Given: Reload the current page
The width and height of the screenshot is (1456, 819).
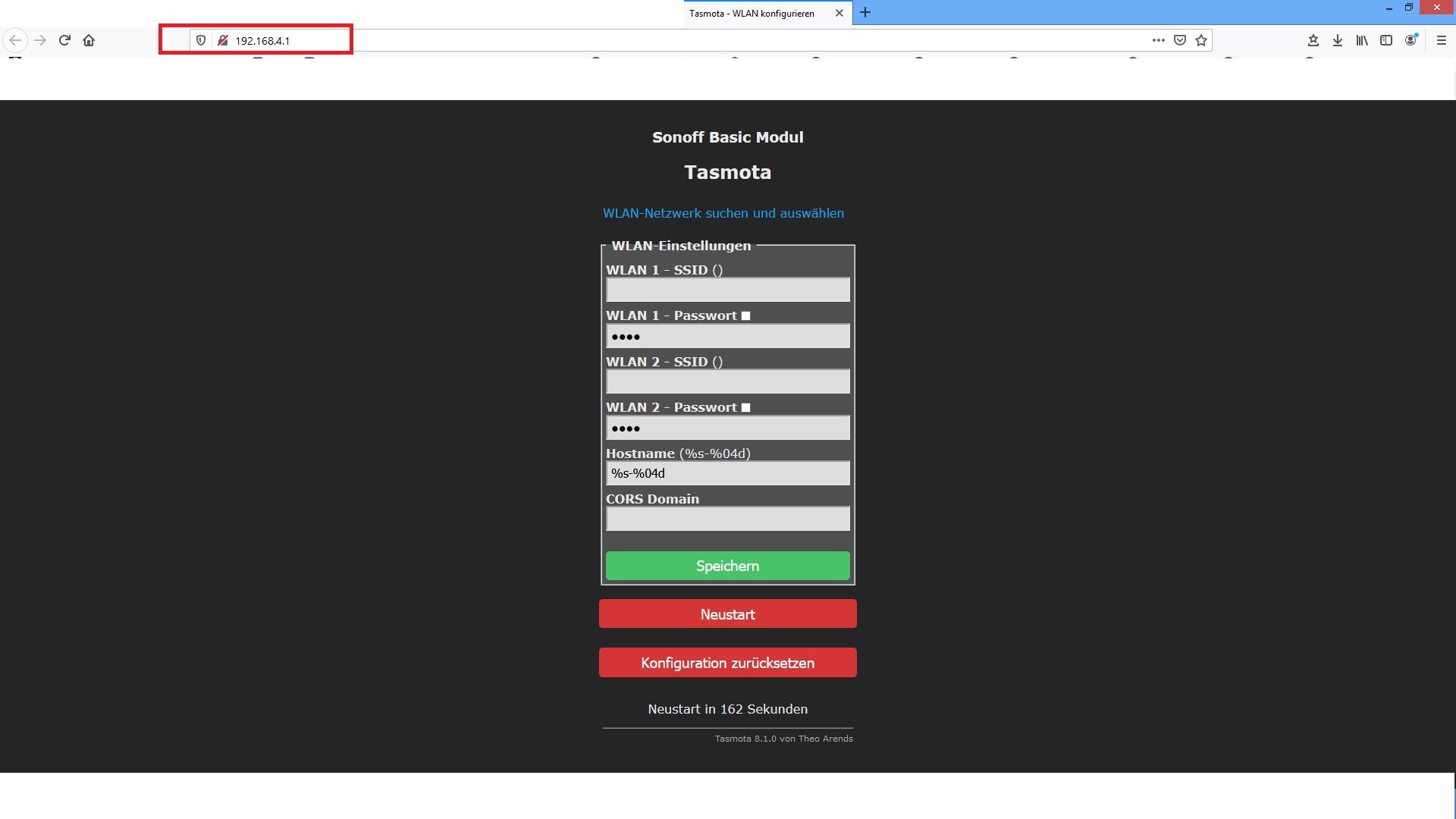Looking at the screenshot, I should (64, 40).
